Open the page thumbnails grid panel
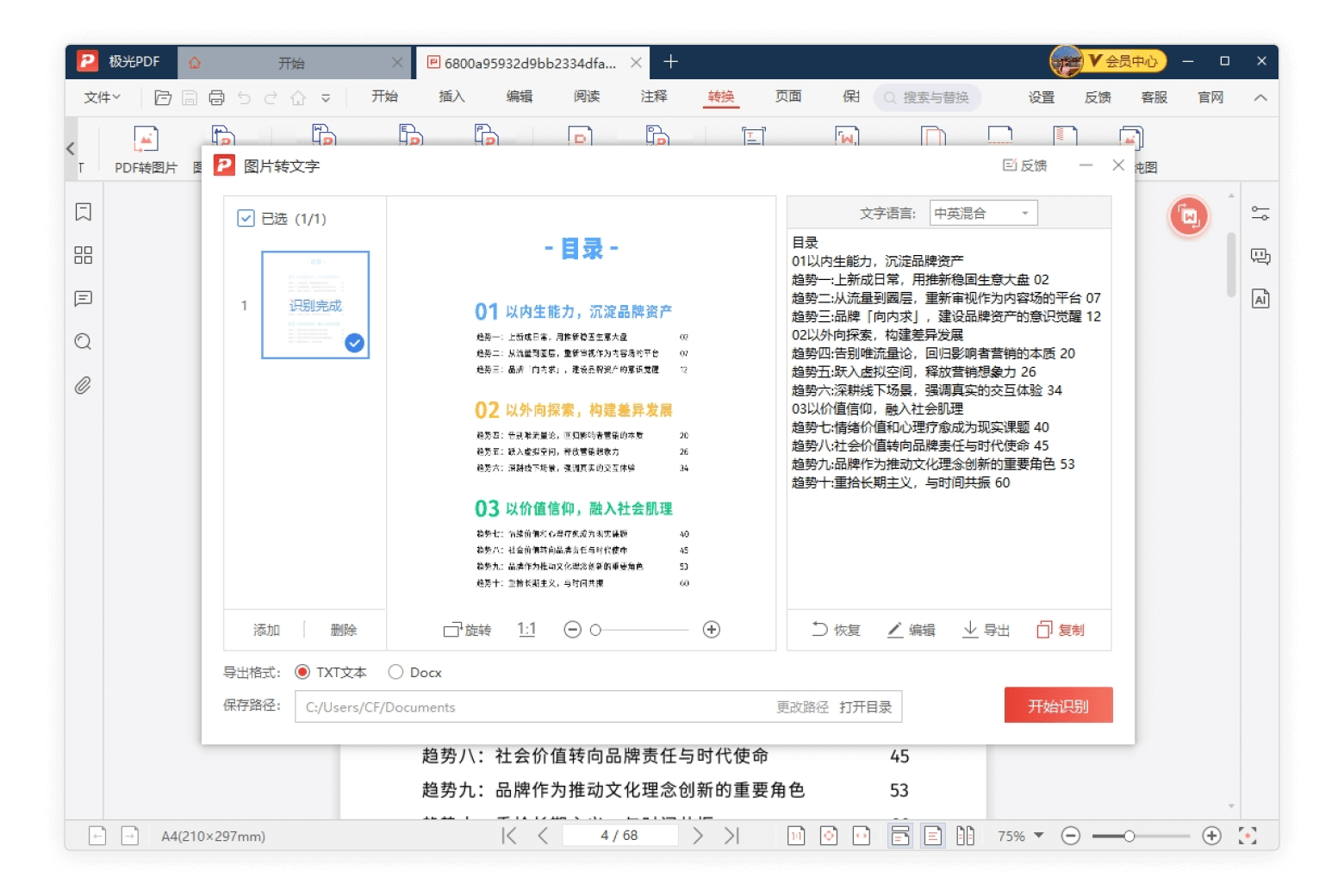 pos(84,255)
